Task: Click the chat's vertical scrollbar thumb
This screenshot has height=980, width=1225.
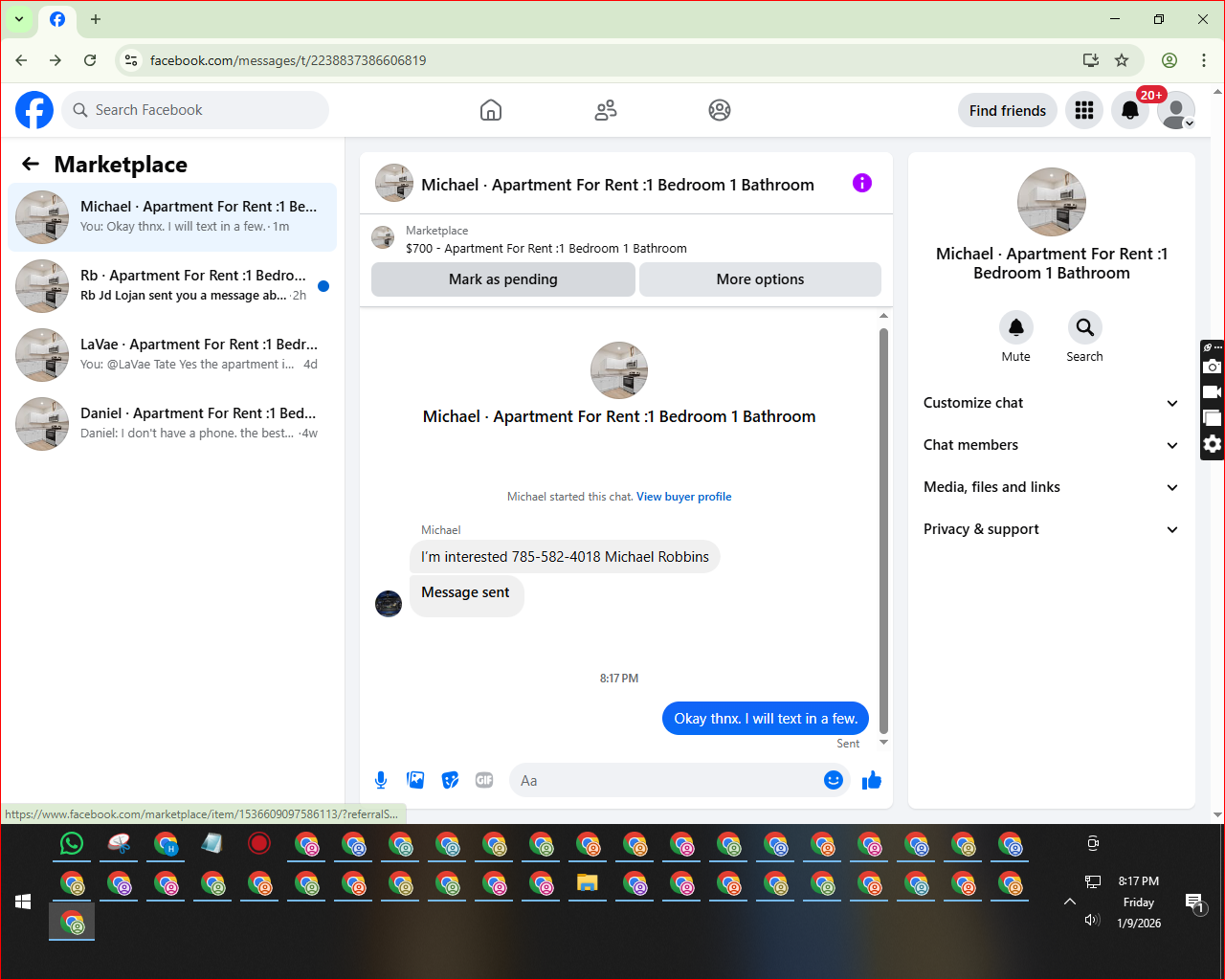Action: (x=883, y=529)
